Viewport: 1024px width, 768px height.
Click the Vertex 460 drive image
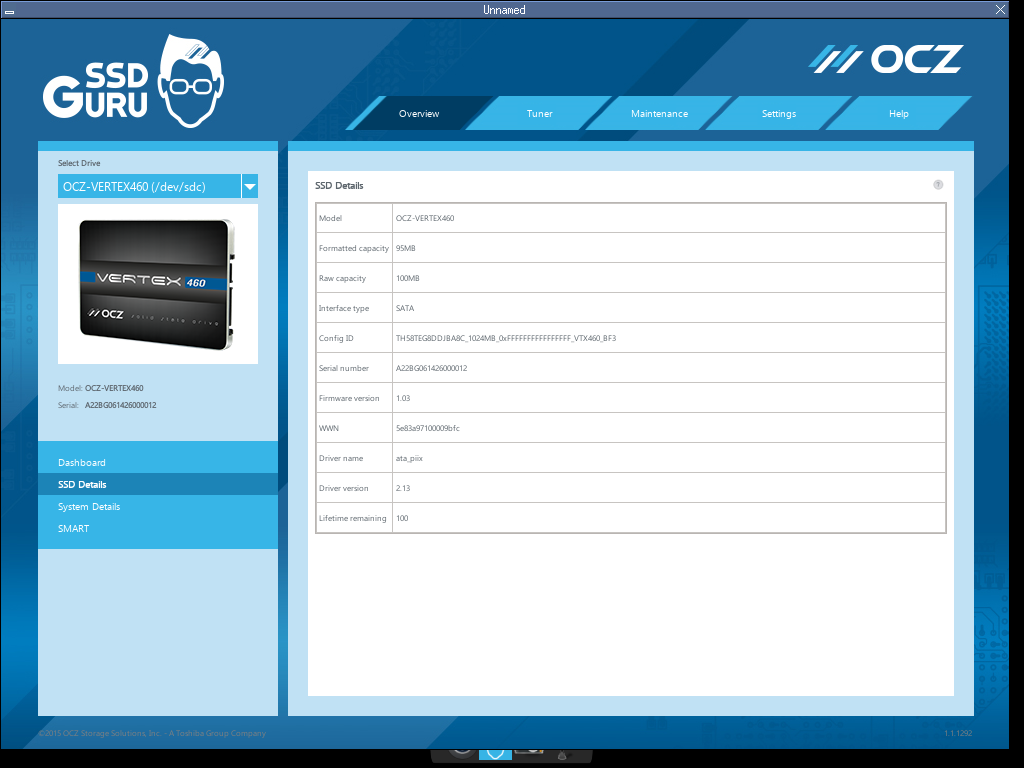point(158,284)
